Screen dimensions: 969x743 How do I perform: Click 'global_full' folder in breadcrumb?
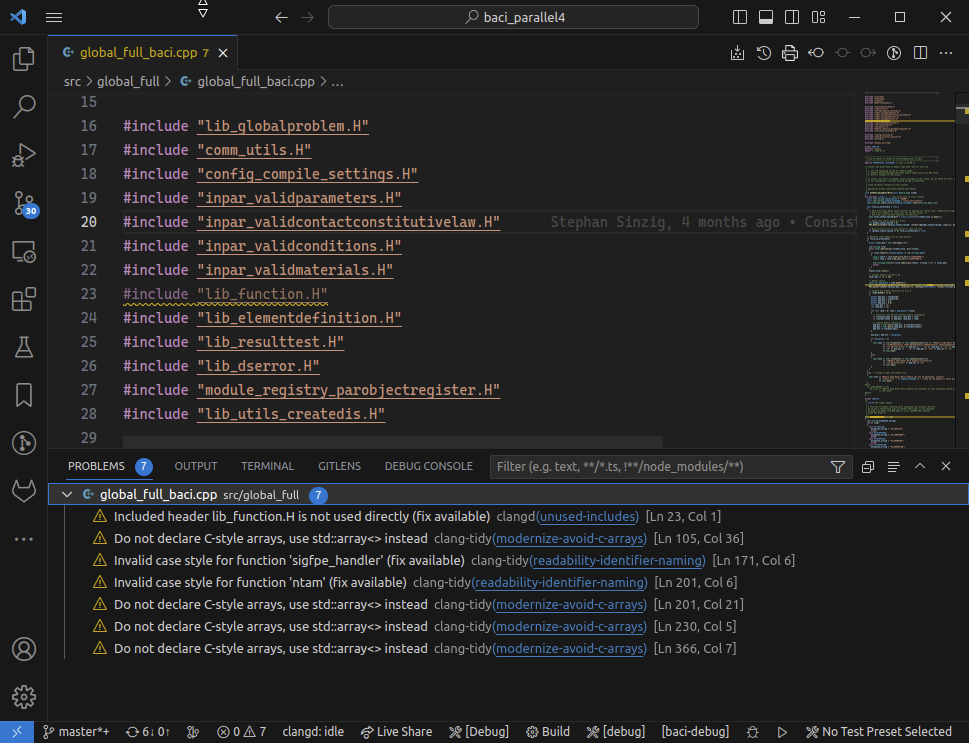pos(128,82)
